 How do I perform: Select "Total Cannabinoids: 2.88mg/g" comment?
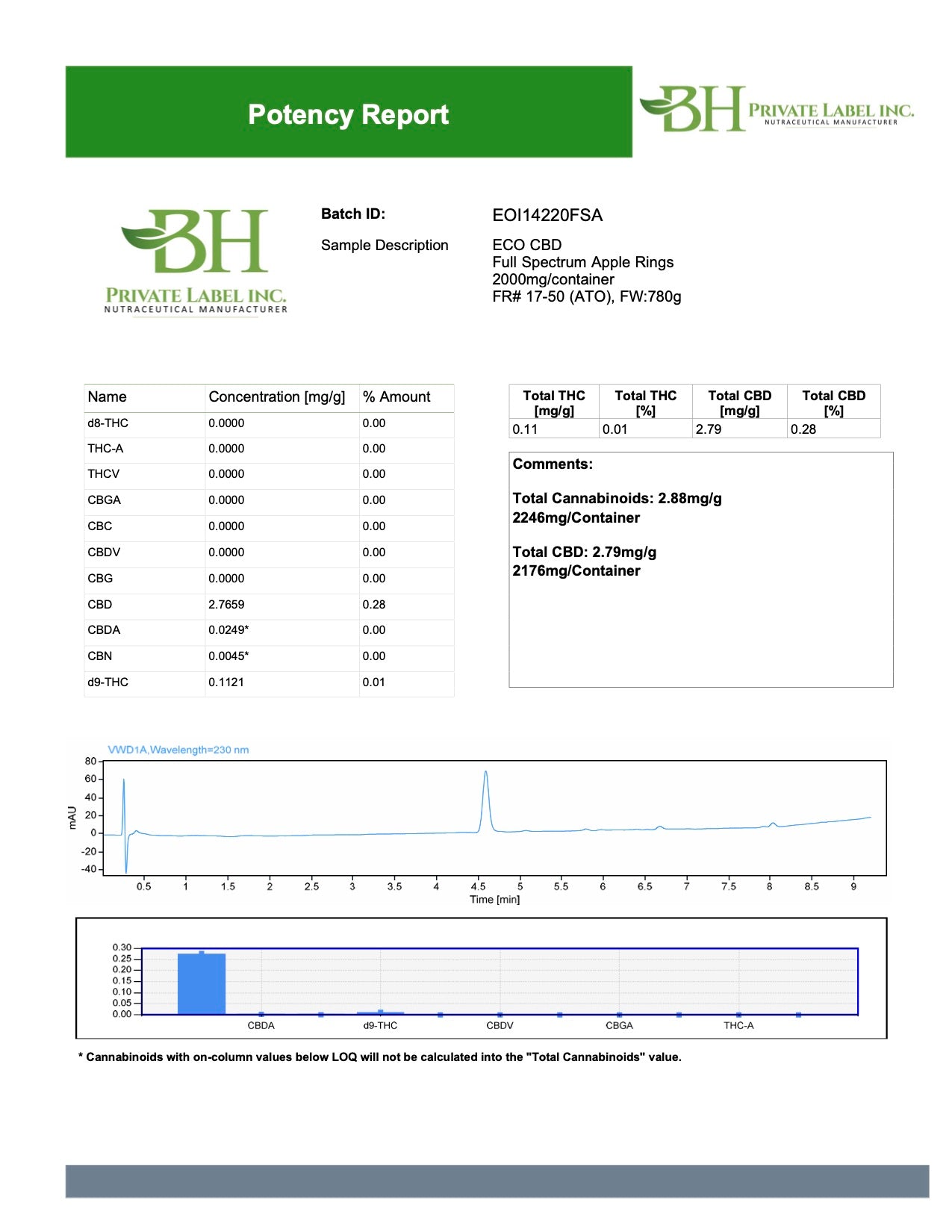tap(617, 498)
